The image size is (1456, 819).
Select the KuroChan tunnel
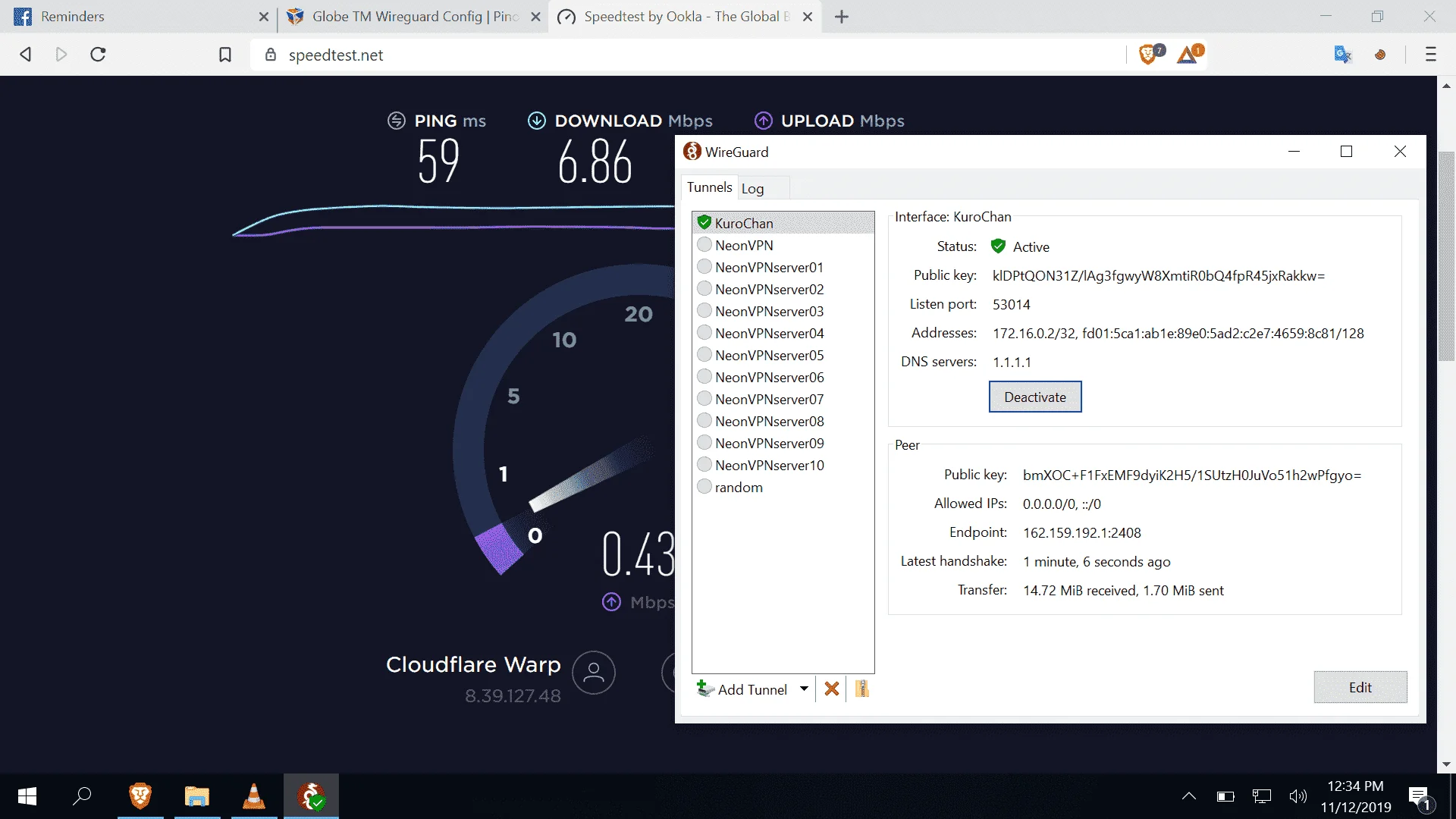coord(783,223)
